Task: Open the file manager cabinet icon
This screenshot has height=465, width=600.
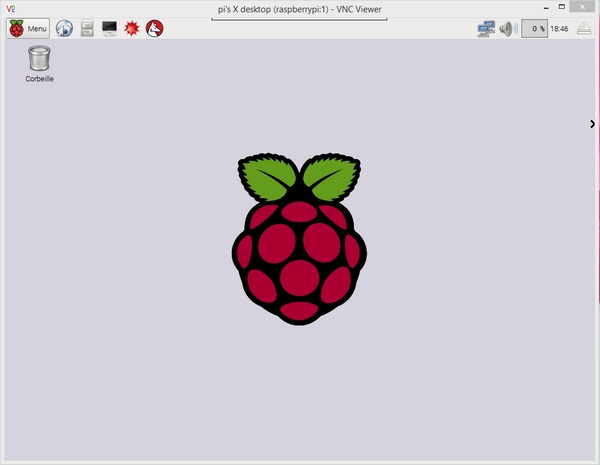Action: [x=87, y=28]
